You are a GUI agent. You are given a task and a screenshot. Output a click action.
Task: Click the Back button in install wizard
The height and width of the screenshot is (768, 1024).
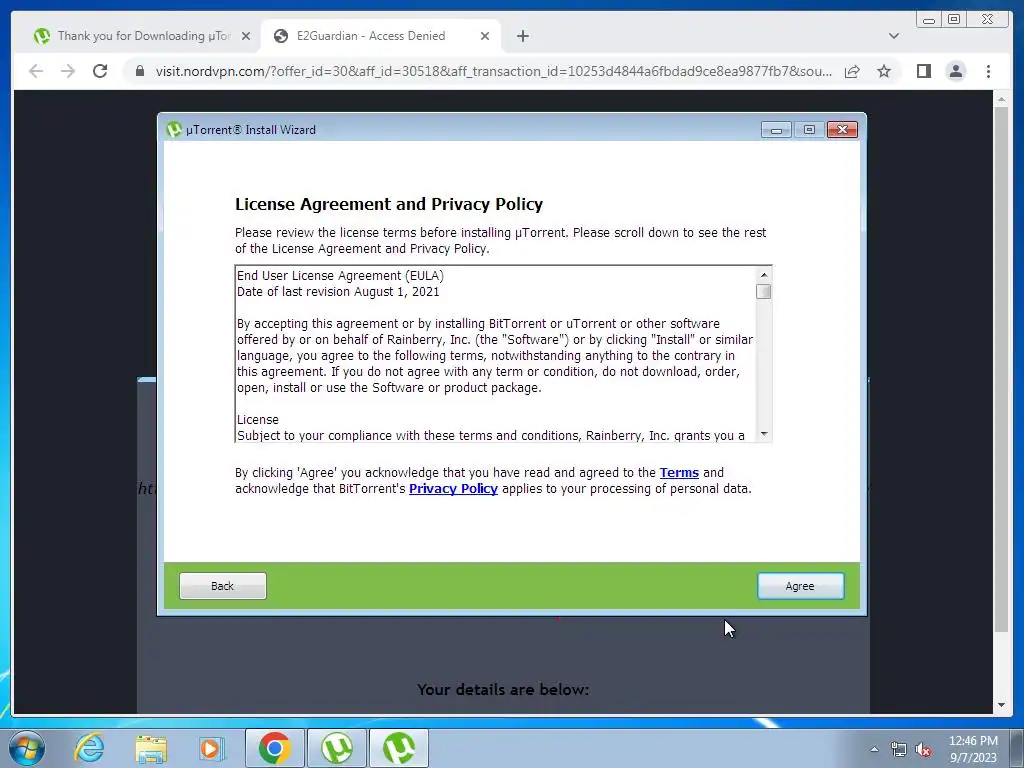(223, 586)
